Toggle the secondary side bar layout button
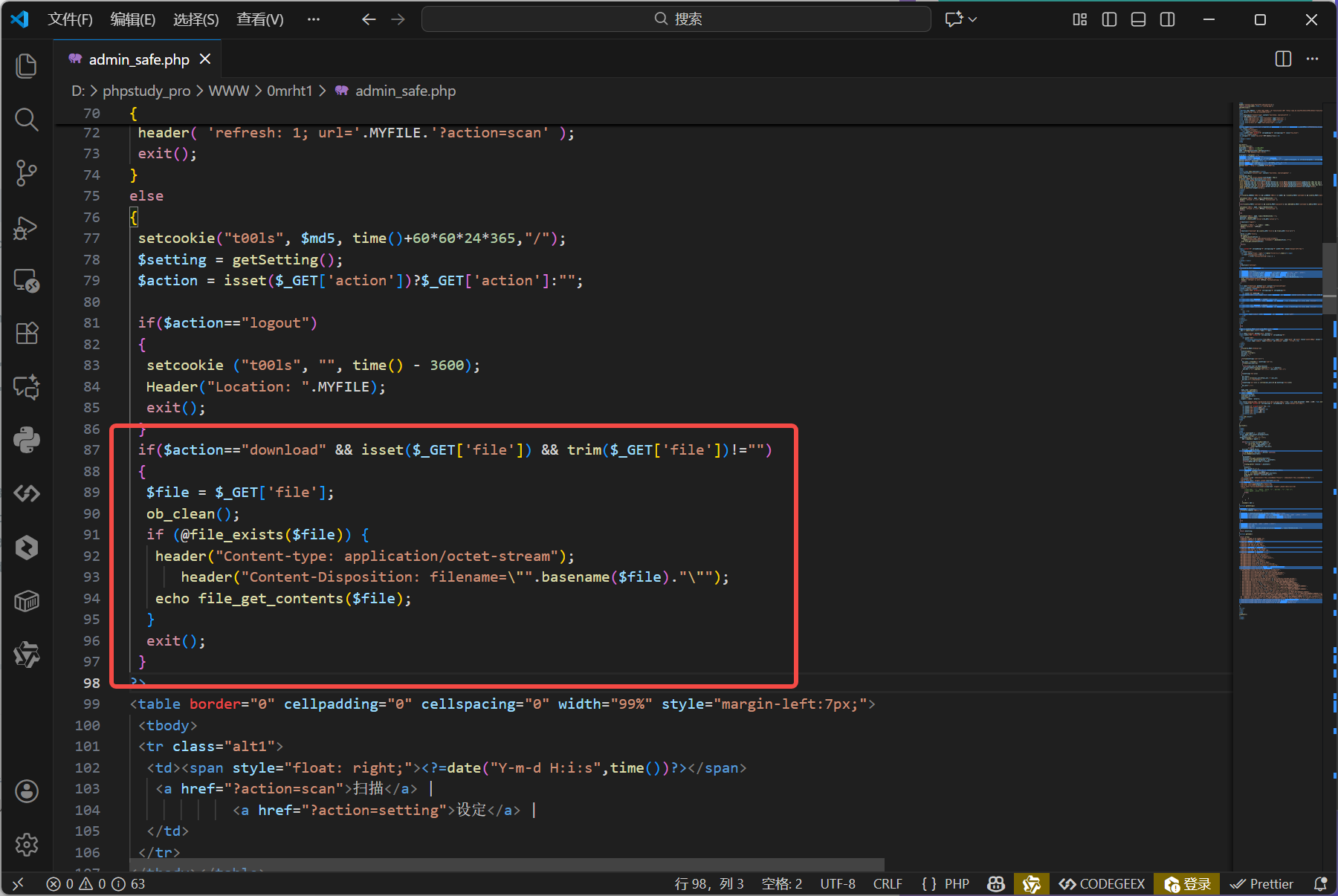 tap(1167, 19)
